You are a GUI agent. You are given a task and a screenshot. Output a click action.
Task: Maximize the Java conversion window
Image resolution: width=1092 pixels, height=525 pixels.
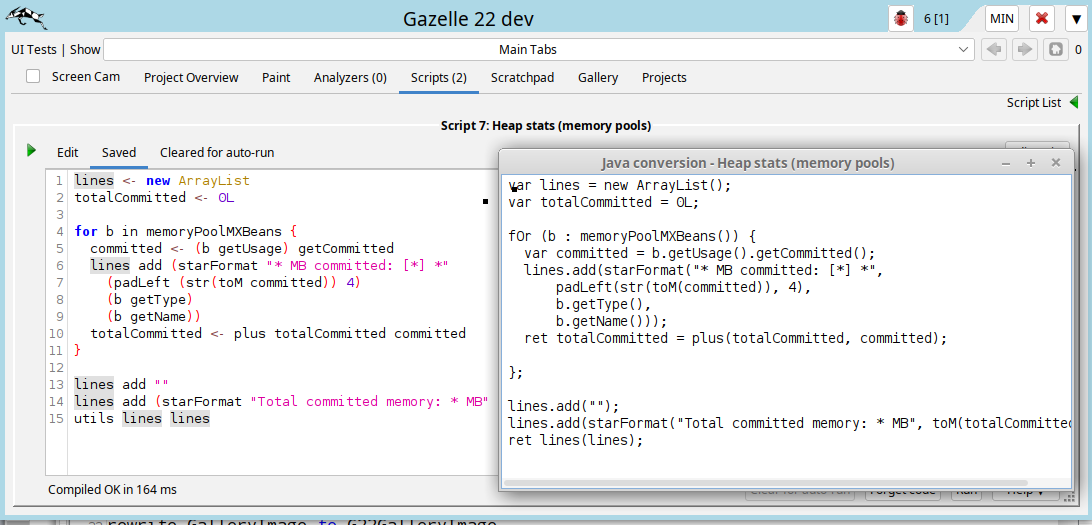pyautogui.click(x=1031, y=162)
